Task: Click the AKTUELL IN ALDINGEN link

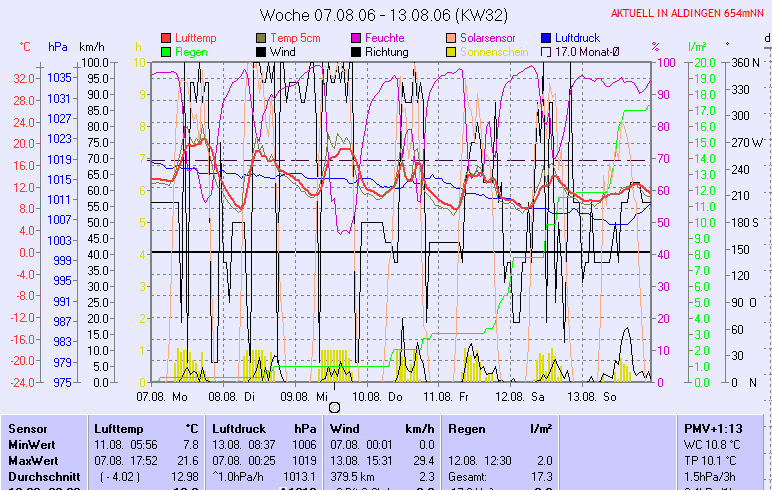Action: (687, 12)
